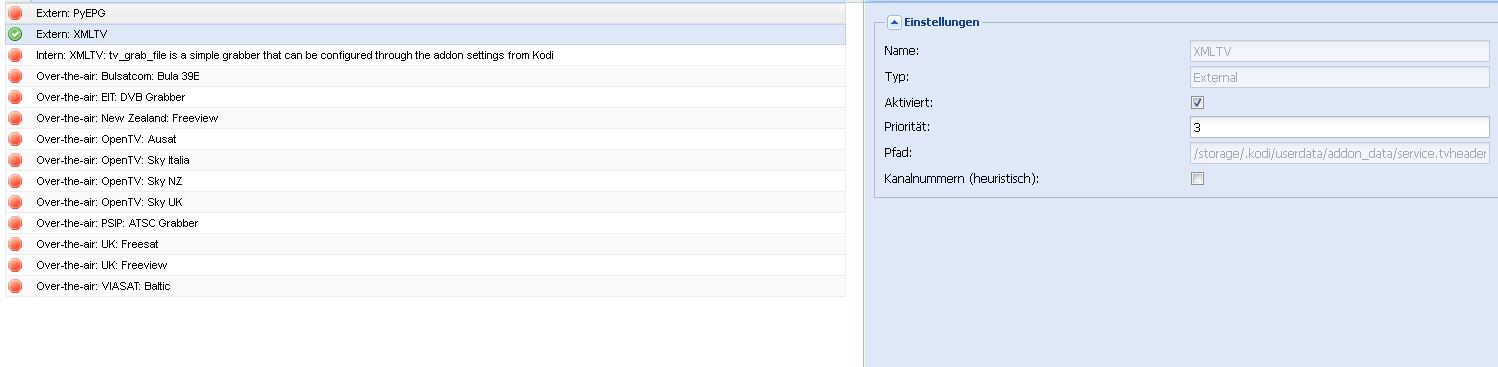Image resolution: width=1498 pixels, height=367 pixels.
Task: Enable Kanalnummern (heuristisch) checkbox
Action: tap(1197, 179)
